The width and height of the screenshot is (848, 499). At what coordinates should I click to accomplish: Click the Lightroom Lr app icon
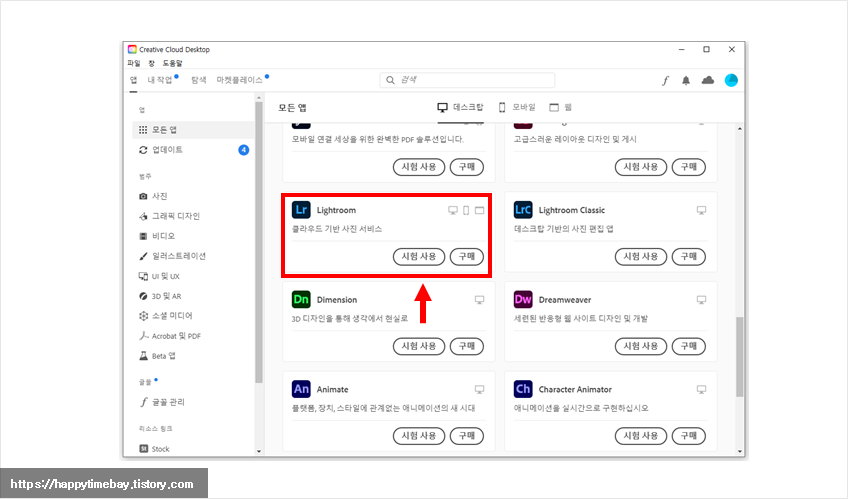[301, 210]
